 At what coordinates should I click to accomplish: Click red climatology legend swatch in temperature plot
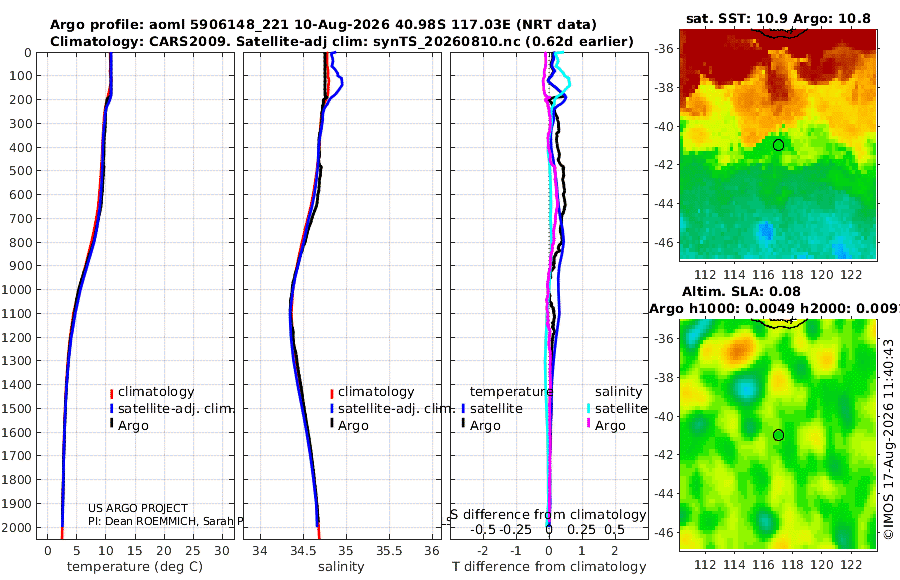click(111, 393)
